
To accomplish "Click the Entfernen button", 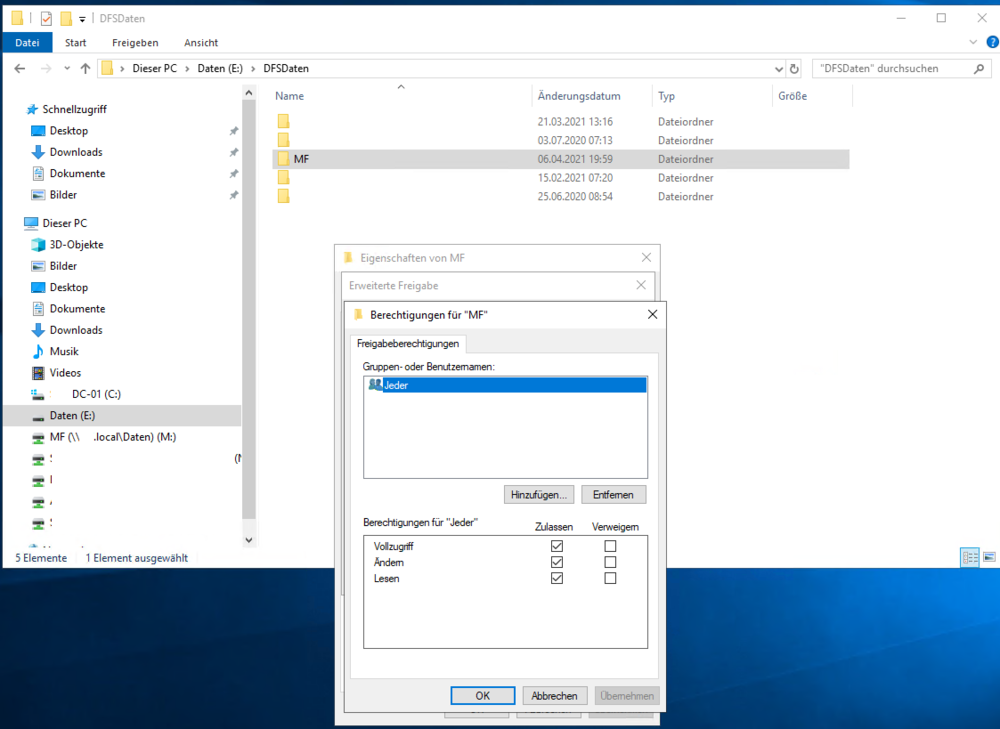I will 614,495.
